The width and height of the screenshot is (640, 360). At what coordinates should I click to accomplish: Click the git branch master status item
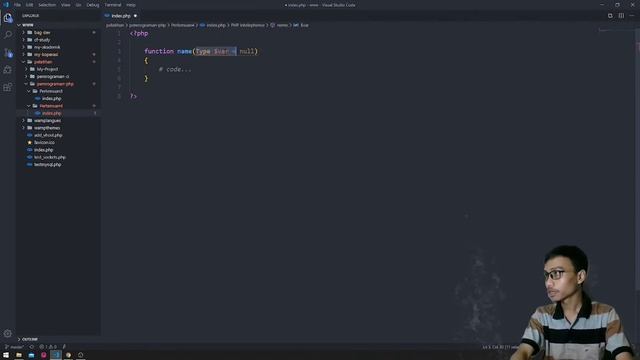pos(14,347)
